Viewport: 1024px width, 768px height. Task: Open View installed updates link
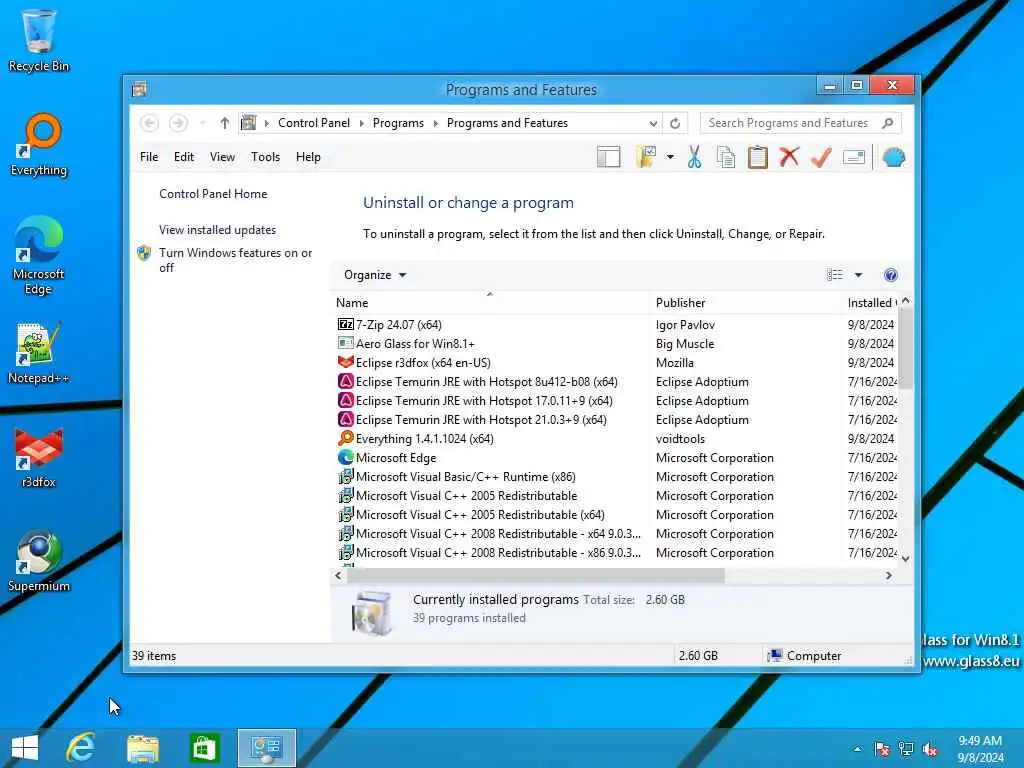217,230
